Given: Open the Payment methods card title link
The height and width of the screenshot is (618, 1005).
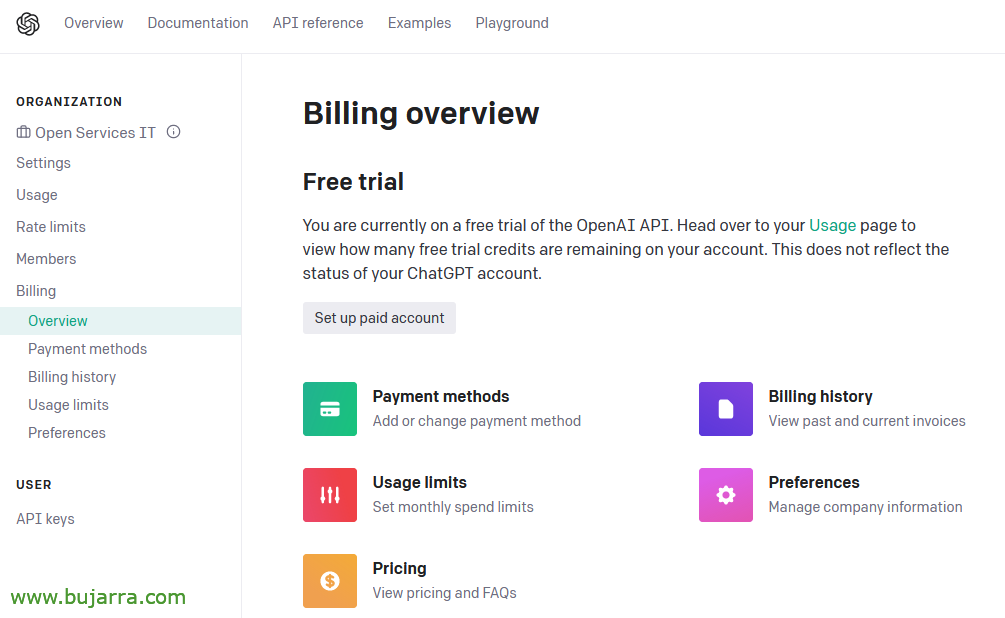Looking at the screenshot, I should [441, 396].
